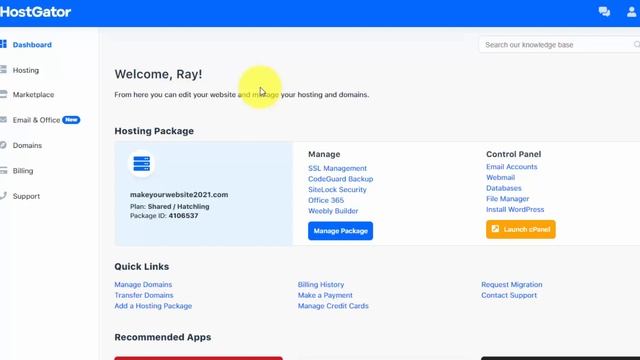Screen dimensions: 640x360
Task: Click the Welcome, Ray! heading
Action: coord(158,74)
